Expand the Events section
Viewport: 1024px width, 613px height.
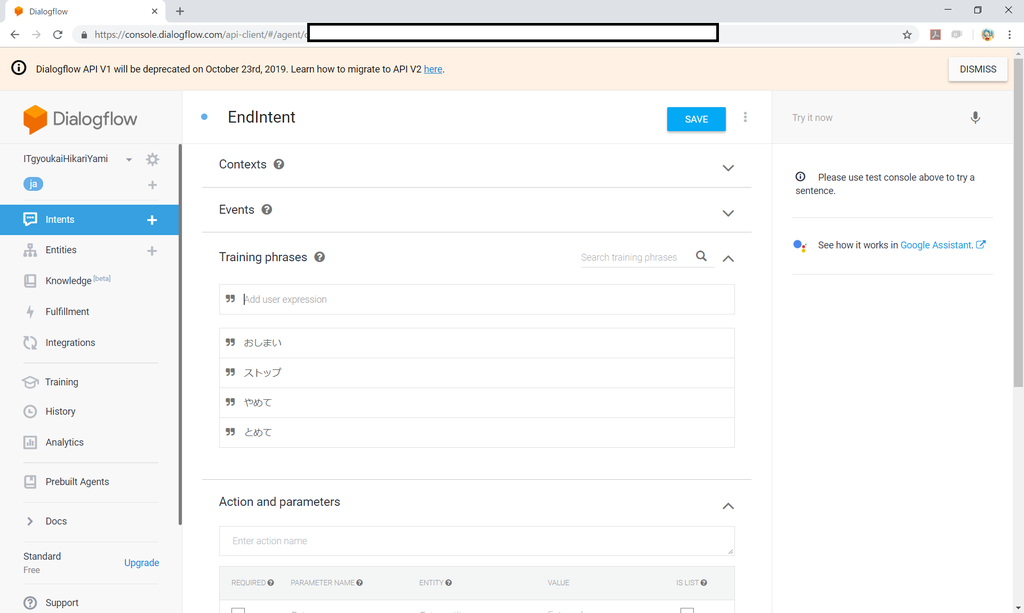[x=728, y=213]
